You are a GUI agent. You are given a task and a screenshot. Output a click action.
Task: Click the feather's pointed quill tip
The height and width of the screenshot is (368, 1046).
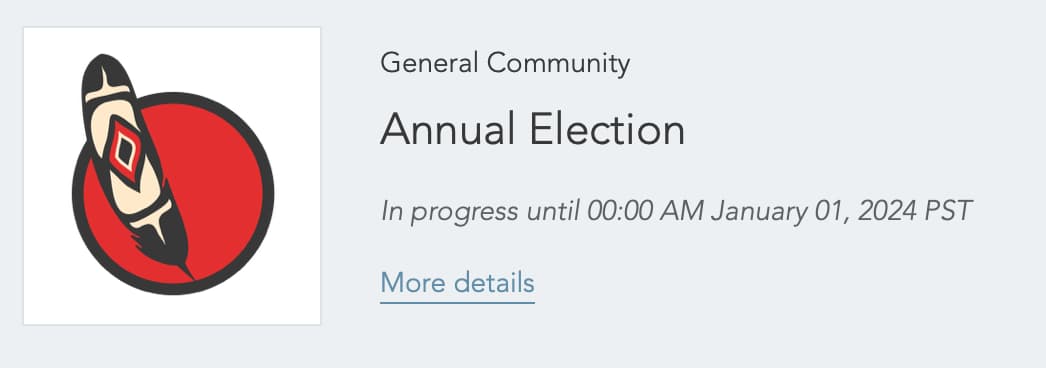click(x=187, y=272)
